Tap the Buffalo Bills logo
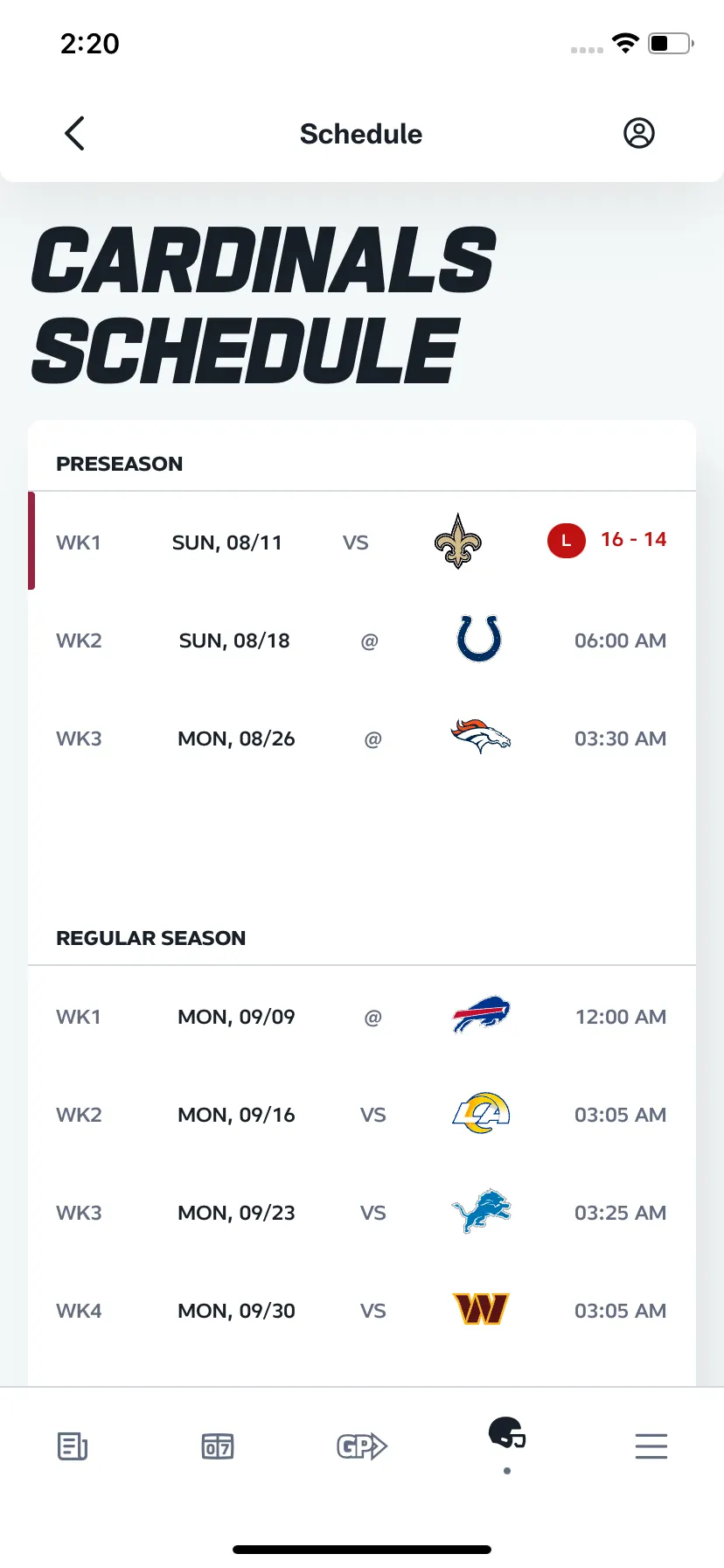724x1568 pixels. [x=481, y=1014]
